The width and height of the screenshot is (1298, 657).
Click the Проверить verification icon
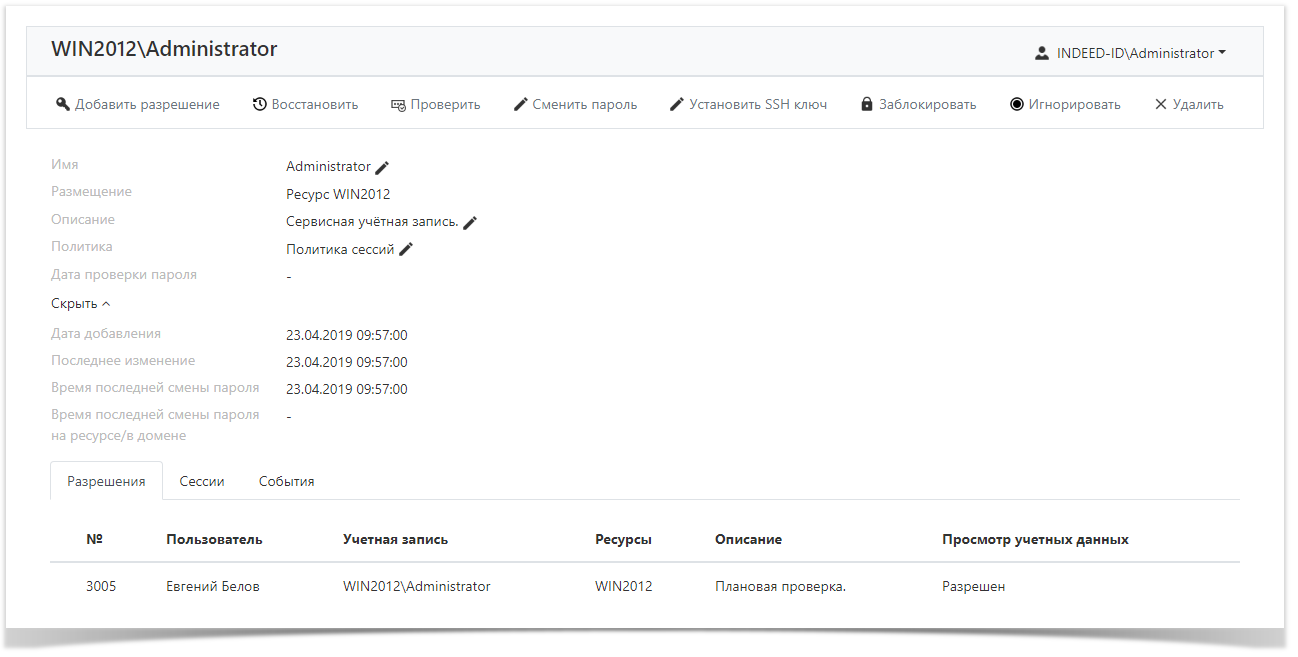399,103
